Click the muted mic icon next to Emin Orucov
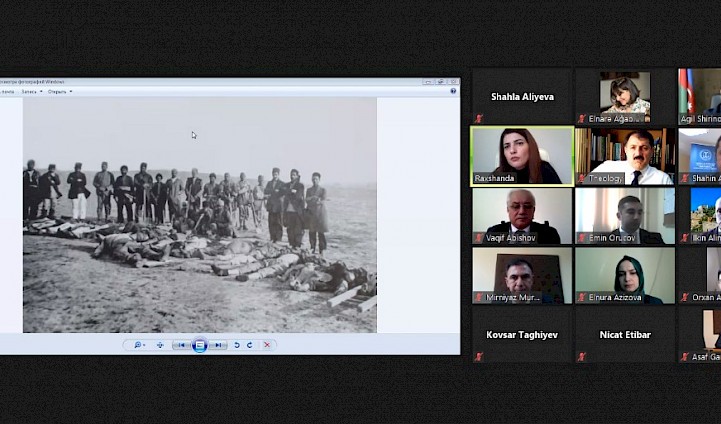 click(582, 238)
